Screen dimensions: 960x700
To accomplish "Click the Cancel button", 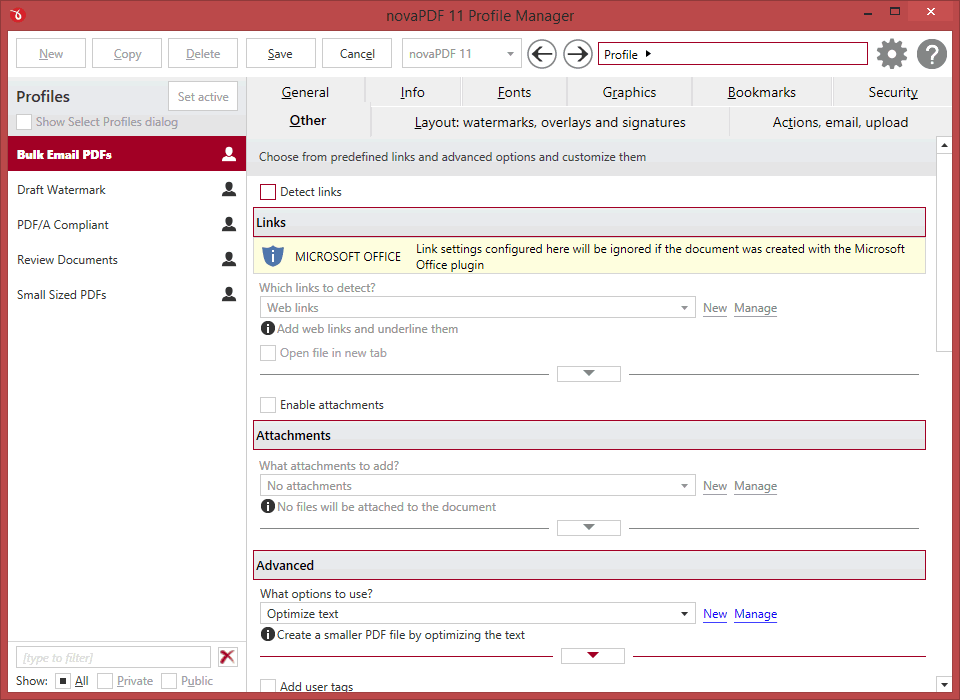I will (x=357, y=54).
